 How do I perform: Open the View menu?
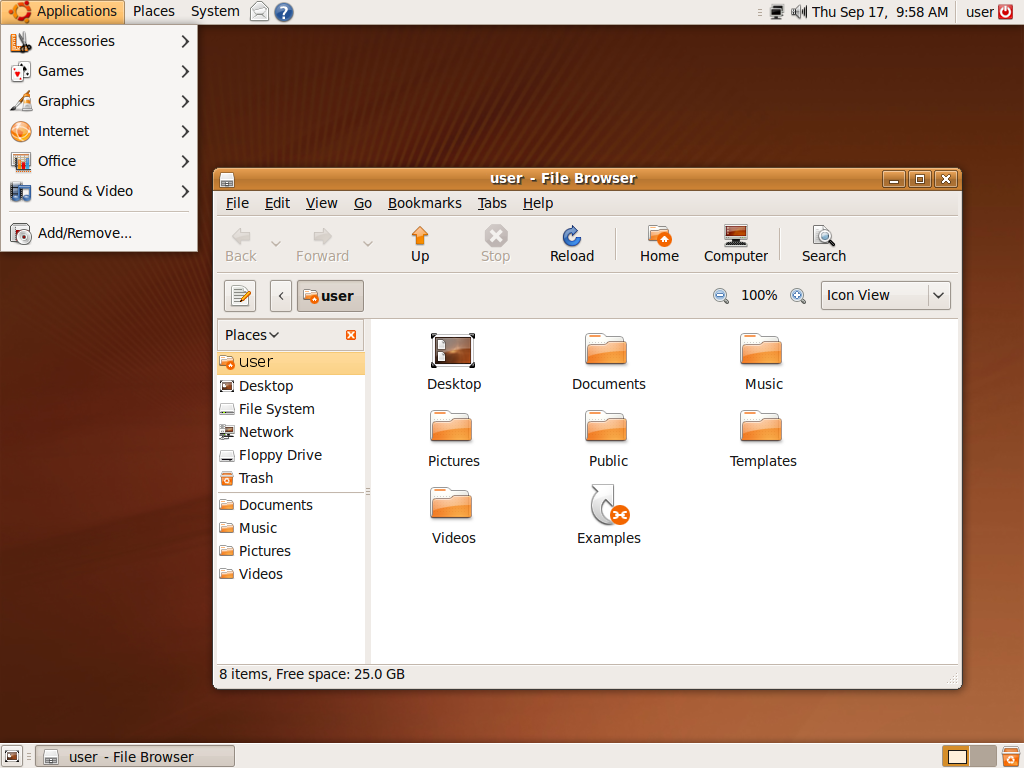pos(321,203)
